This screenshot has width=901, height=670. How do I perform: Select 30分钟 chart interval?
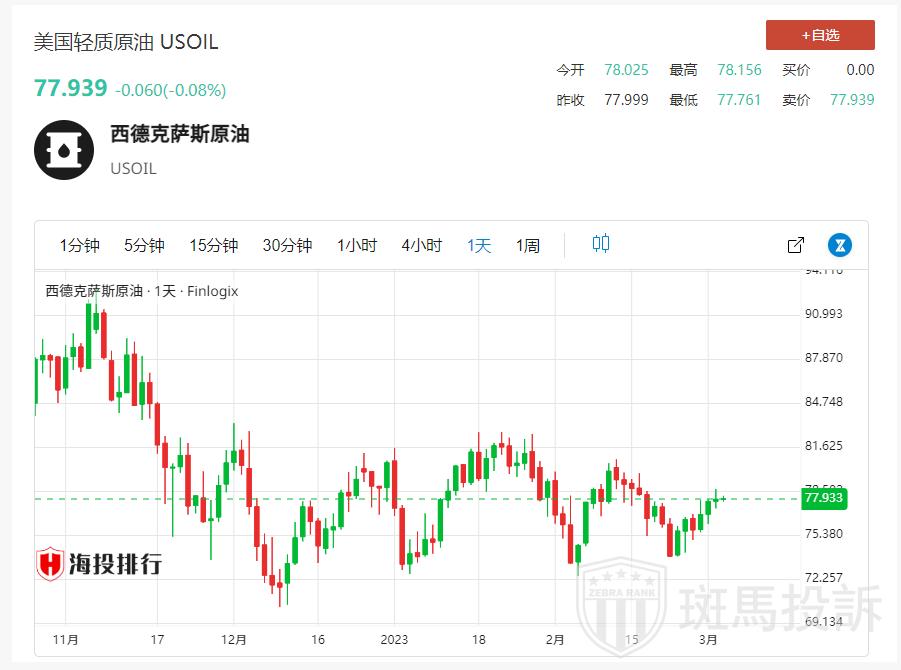point(287,245)
